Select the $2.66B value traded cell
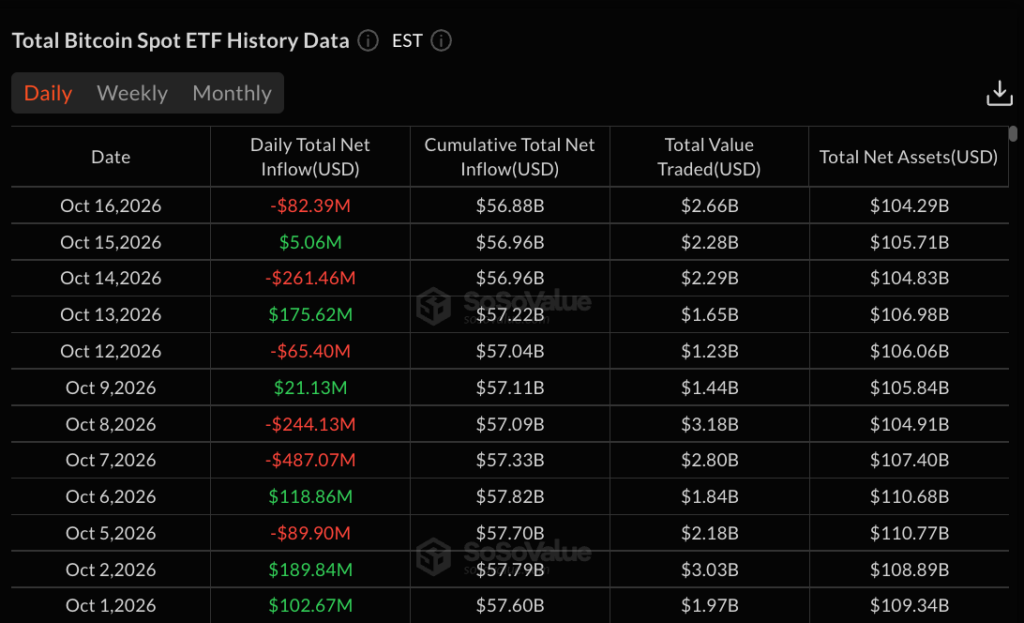 click(x=710, y=206)
